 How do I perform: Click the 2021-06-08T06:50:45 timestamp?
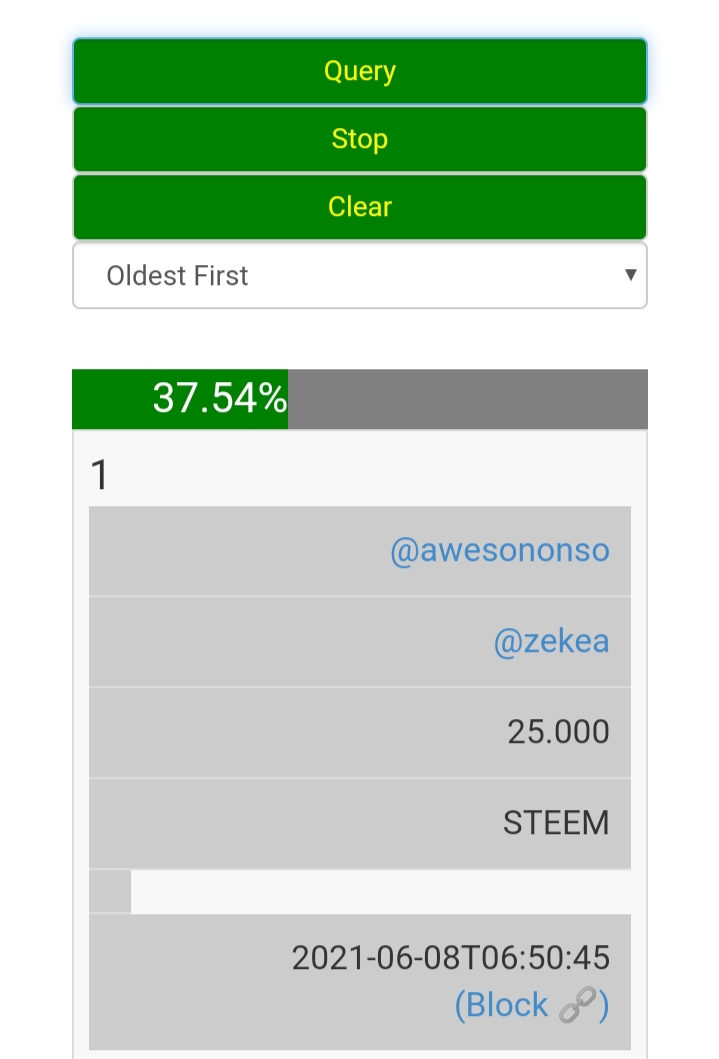450,958
